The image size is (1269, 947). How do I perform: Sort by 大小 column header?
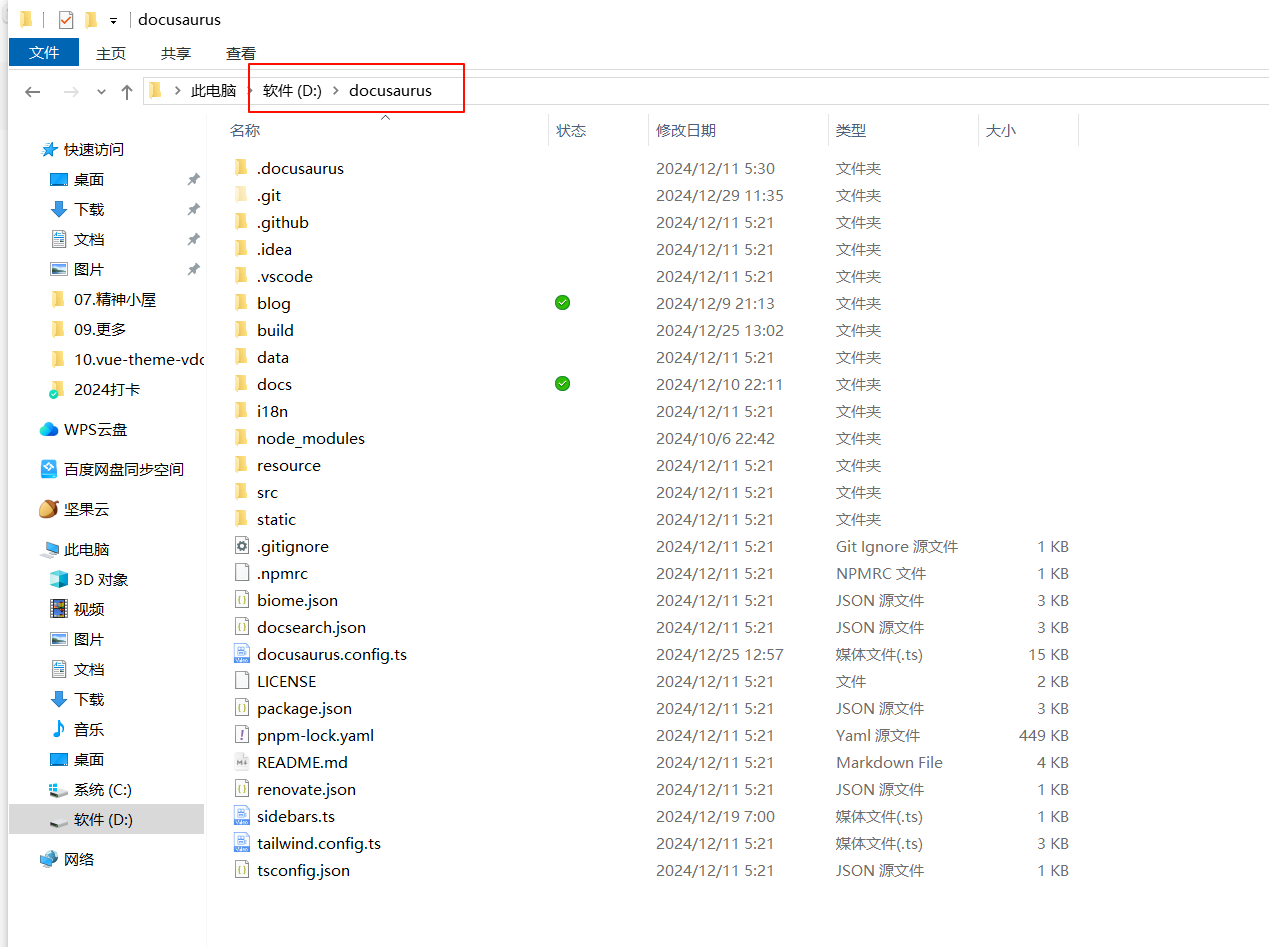tap(1001, 130)
